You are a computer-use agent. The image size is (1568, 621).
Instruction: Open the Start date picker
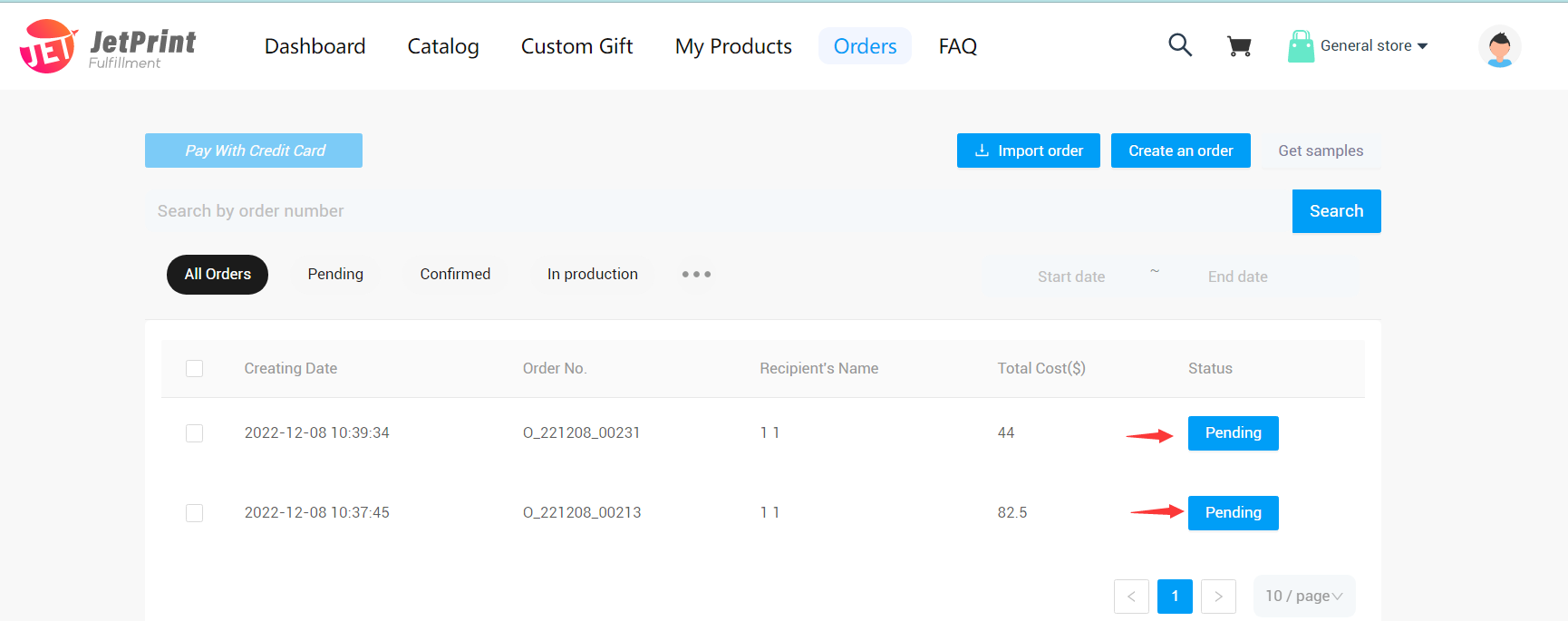(x=1070, y=277)
